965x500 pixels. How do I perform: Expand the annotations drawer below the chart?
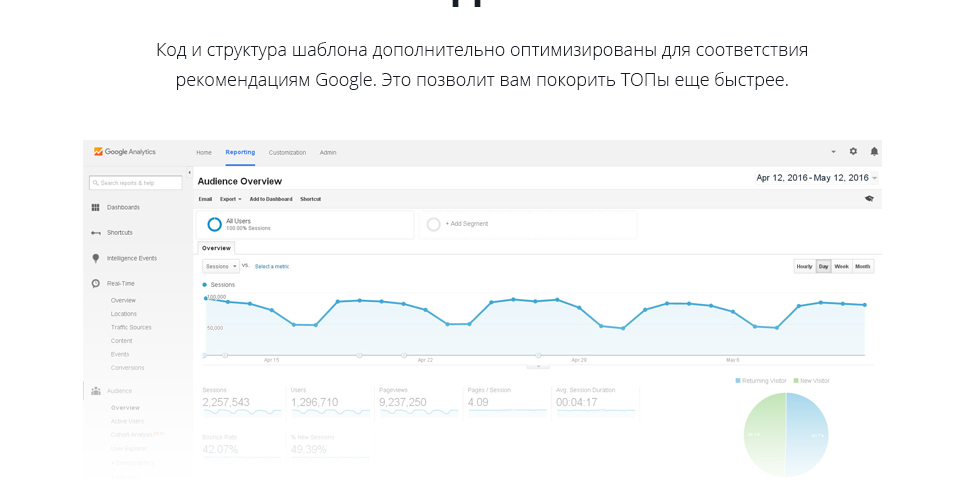[x=539, y=366]
